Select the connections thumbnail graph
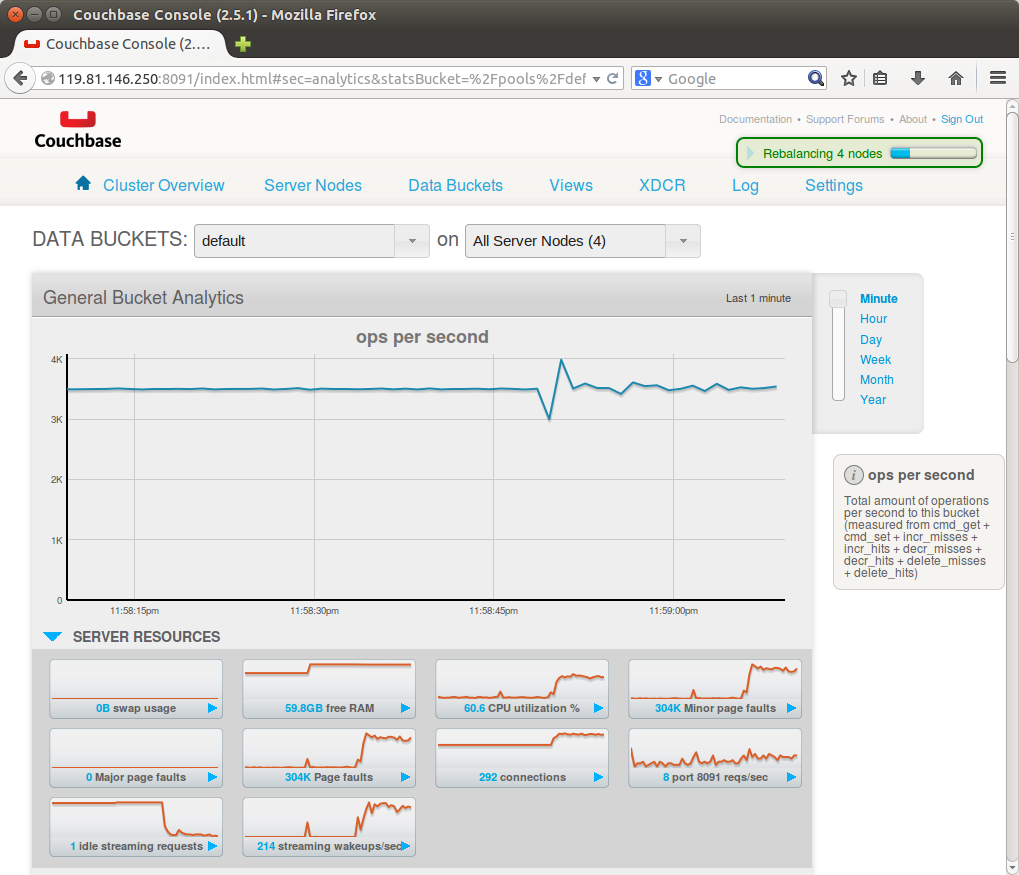Viewport: 1019px width, 875px height. (522, 757)
